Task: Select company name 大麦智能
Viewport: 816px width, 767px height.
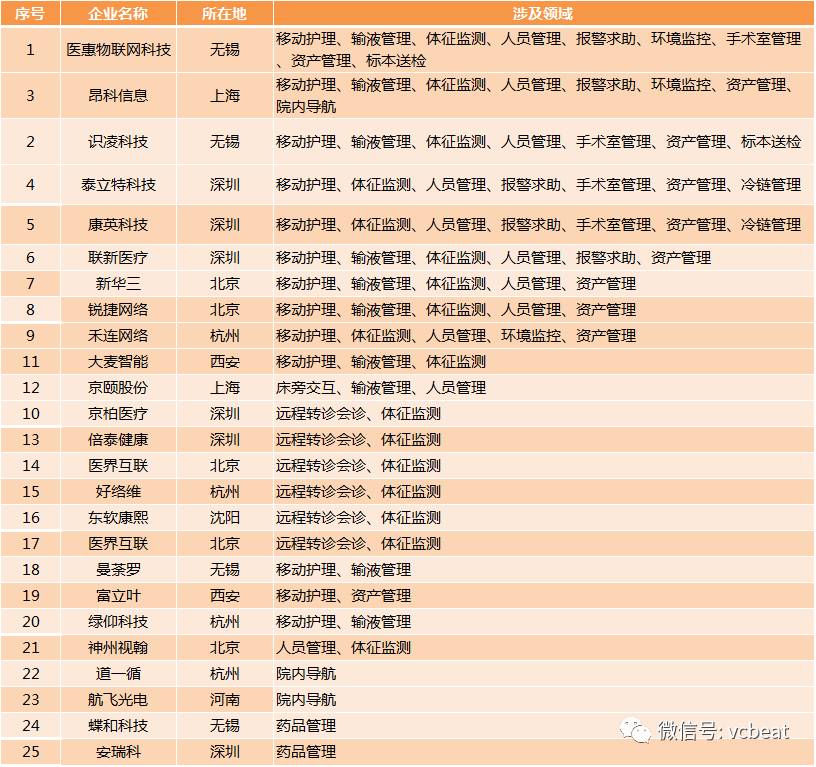Action: 118,361
